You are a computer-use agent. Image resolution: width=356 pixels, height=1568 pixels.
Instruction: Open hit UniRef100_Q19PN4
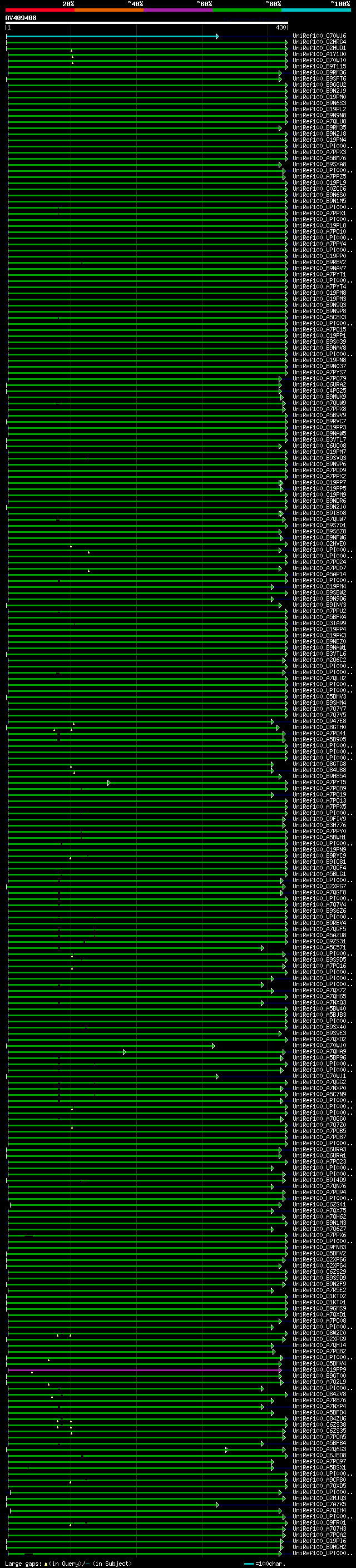pos(319,140)
